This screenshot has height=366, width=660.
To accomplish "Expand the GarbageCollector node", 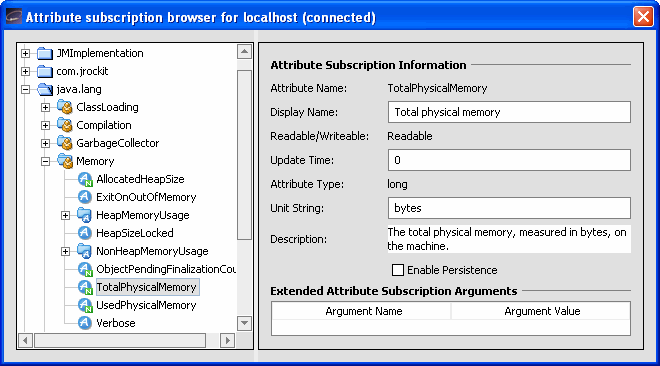I will pos(45,143).
